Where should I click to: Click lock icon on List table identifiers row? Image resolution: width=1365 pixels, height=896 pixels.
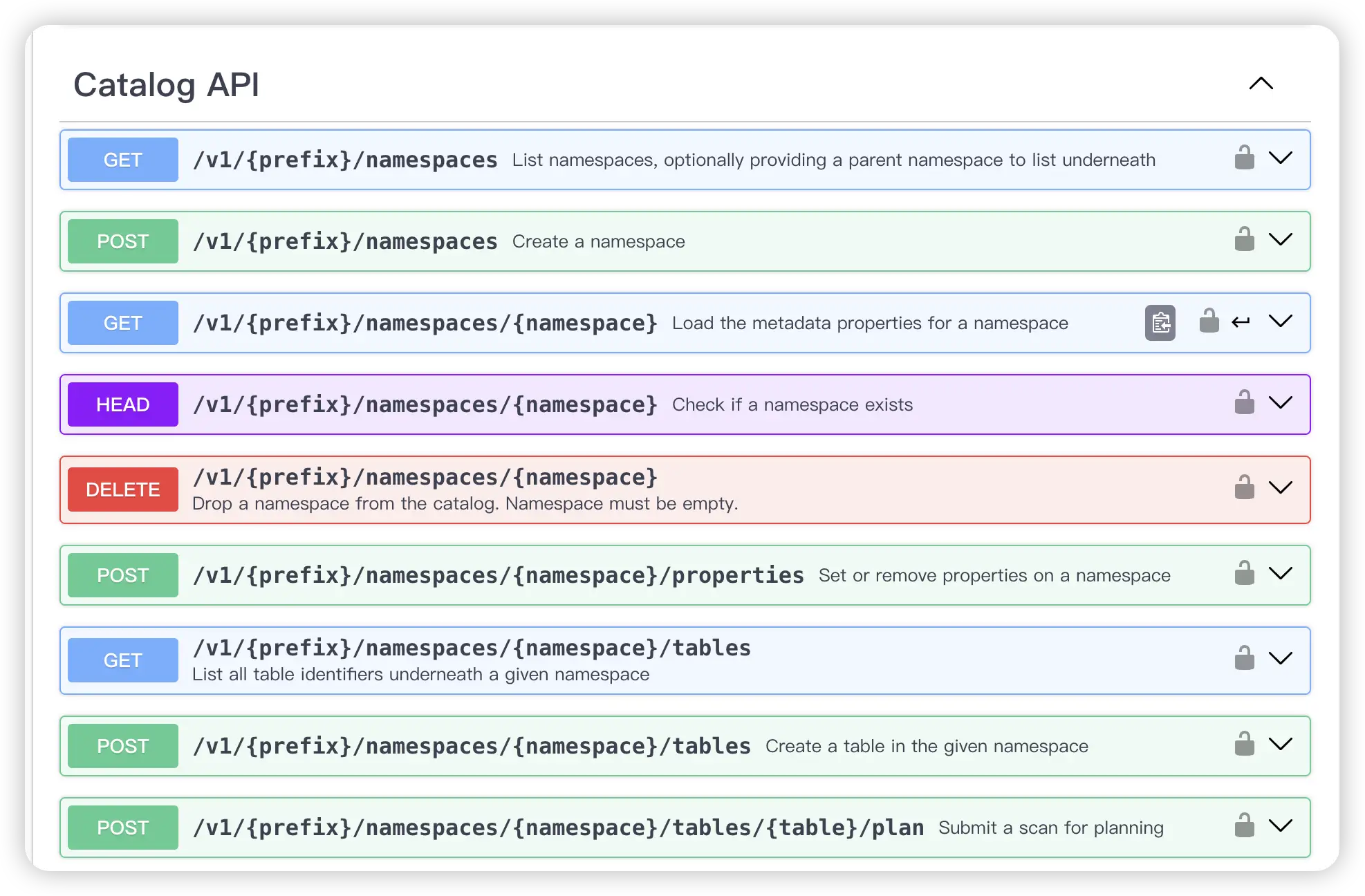pos(1244,659)
